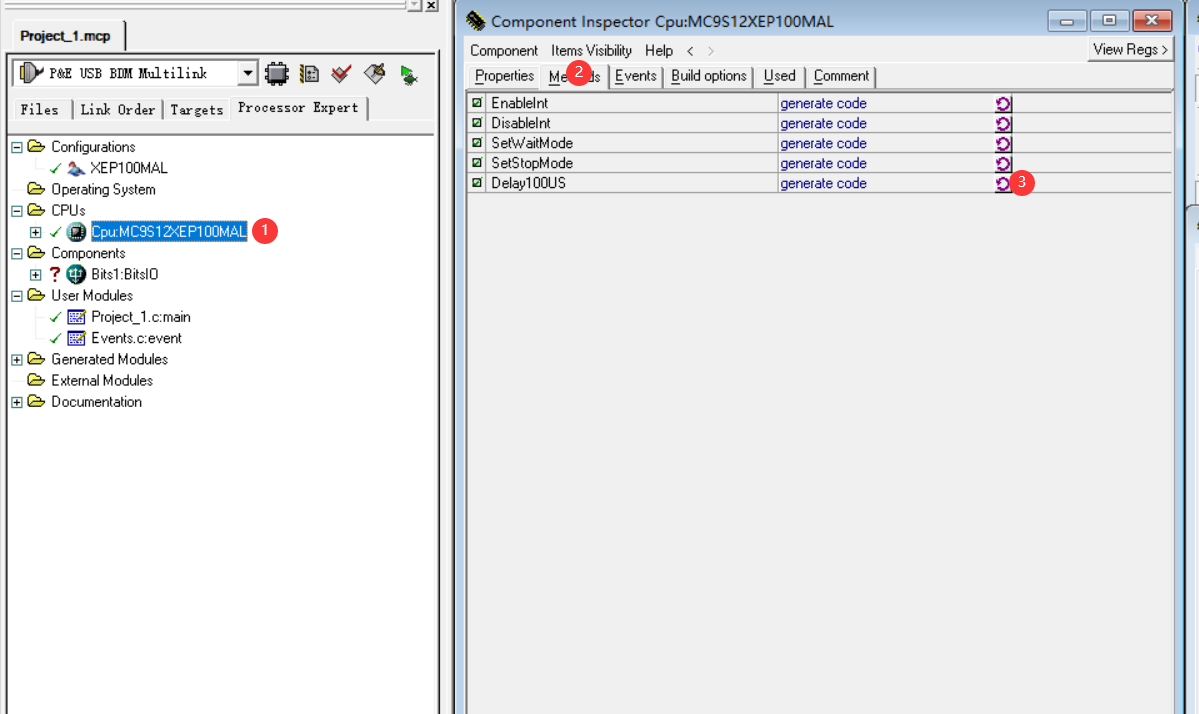The height and width of the screenshot is (714, 1199).
Task: Click the question mark beside Bits1:BitsIO
Action: [x=54, y=274]
